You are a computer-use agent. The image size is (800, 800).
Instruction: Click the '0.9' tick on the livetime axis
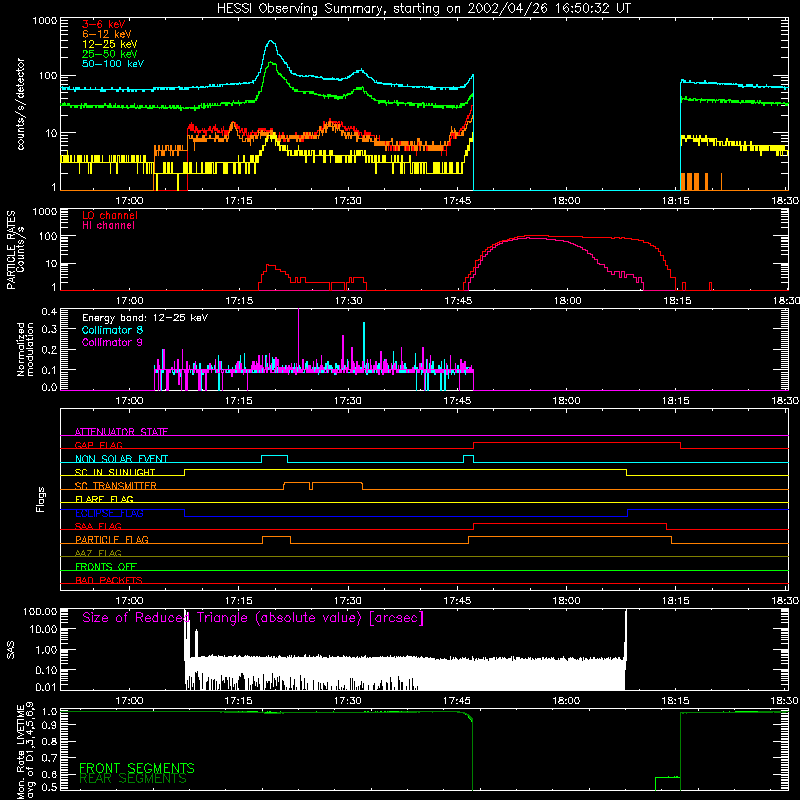click(49, 724)
